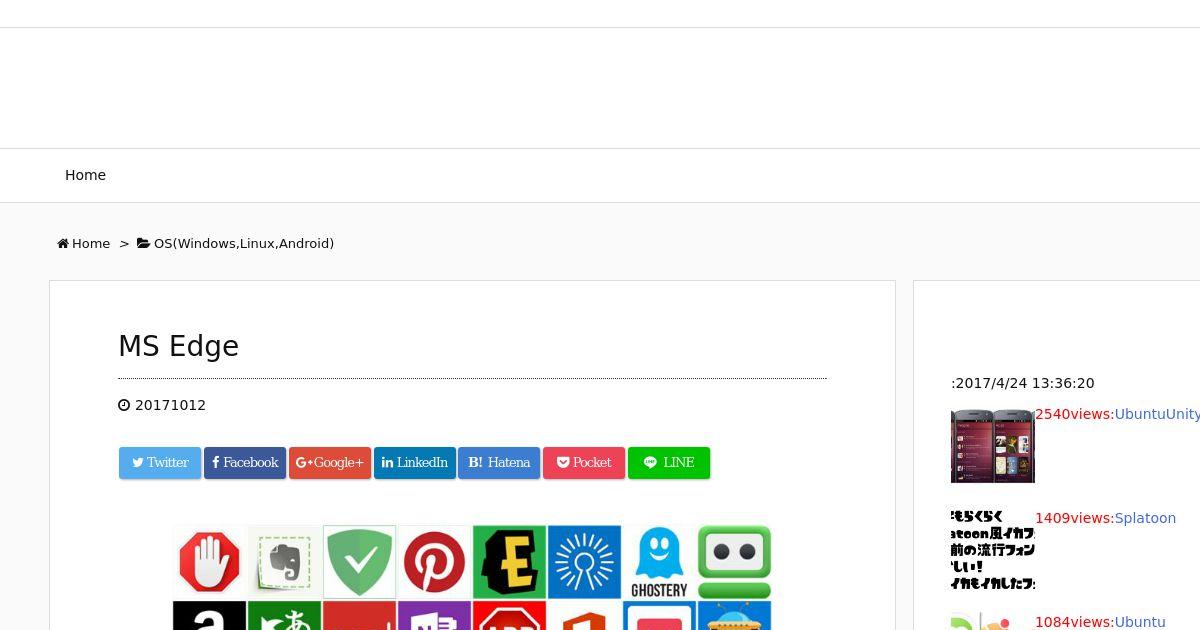Click the 2540views count text
Screen dimensions: 1200x630
[1074, 414]
